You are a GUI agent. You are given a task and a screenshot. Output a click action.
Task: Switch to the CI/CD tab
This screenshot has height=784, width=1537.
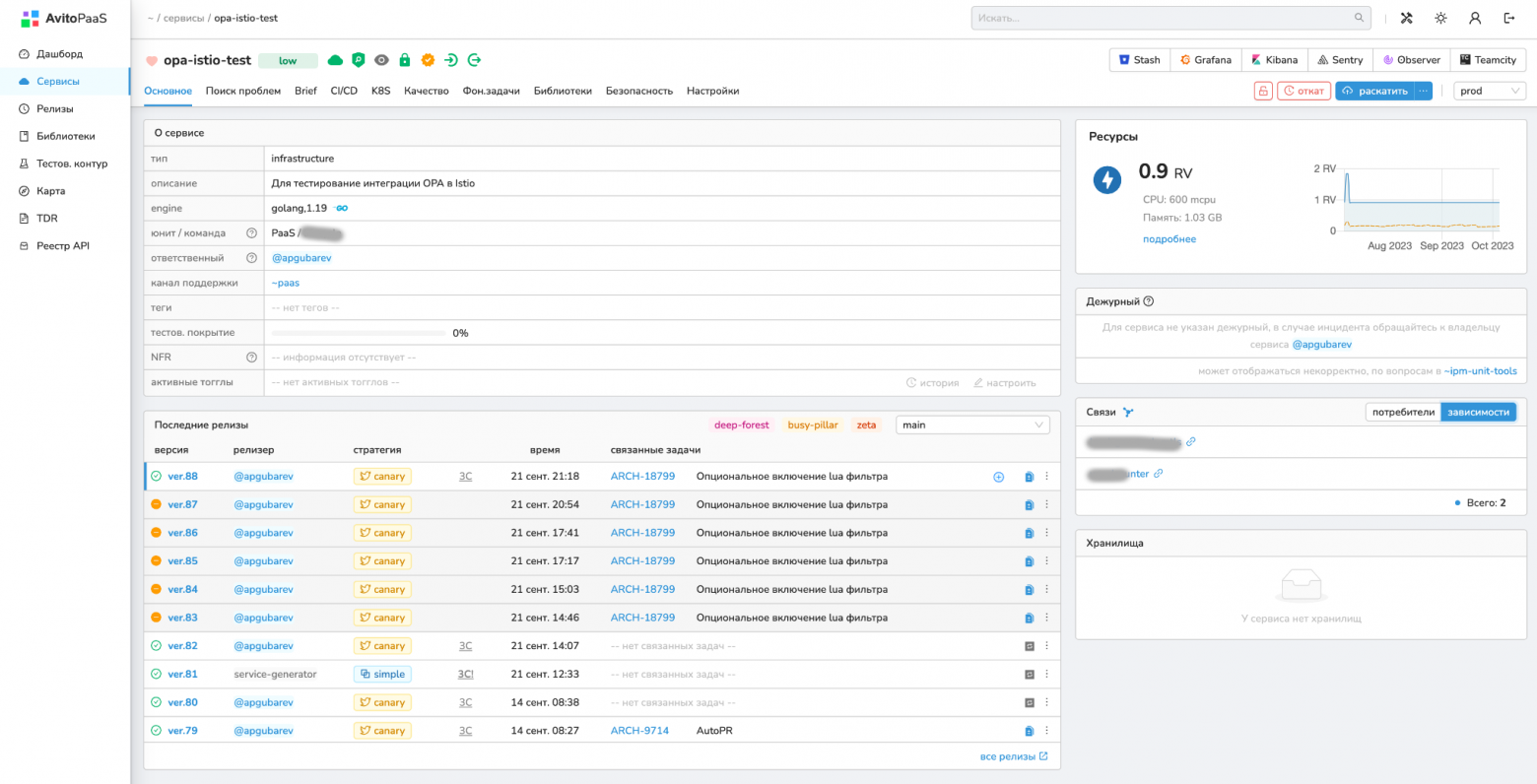344,91
